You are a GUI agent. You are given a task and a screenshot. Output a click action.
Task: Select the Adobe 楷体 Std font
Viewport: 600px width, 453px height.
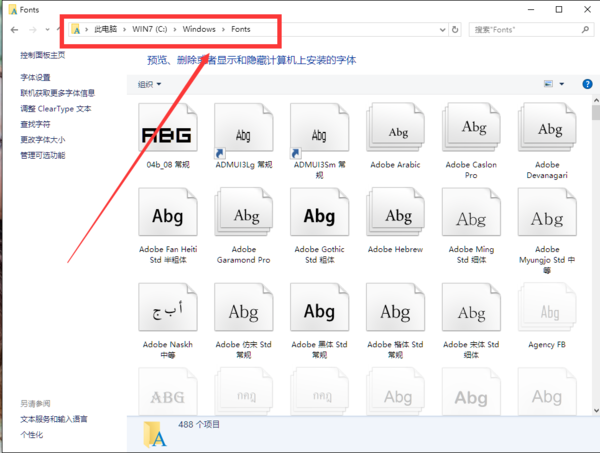[x=395, y=307]
